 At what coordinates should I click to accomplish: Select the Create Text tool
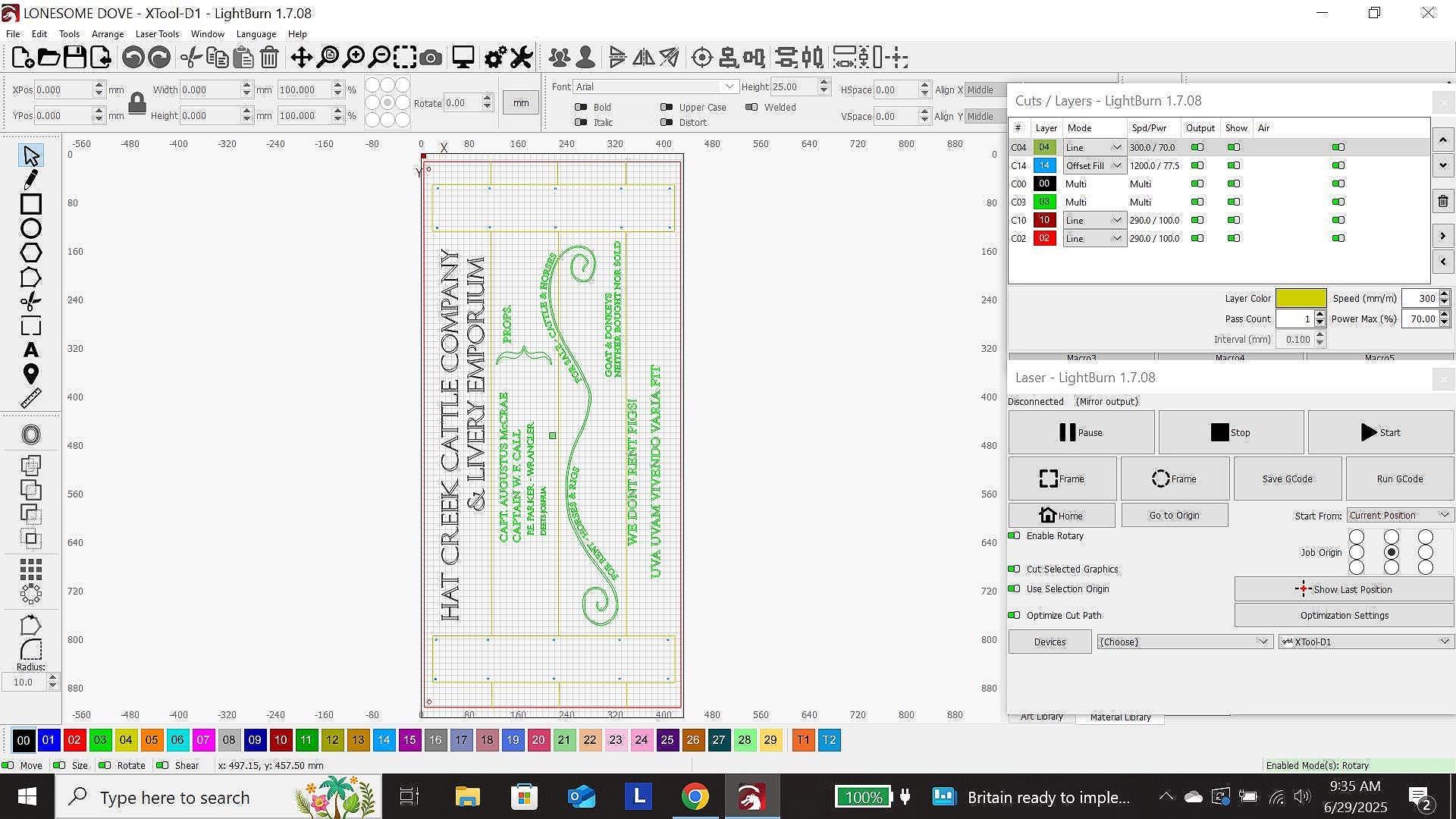[x=31, y=350]
